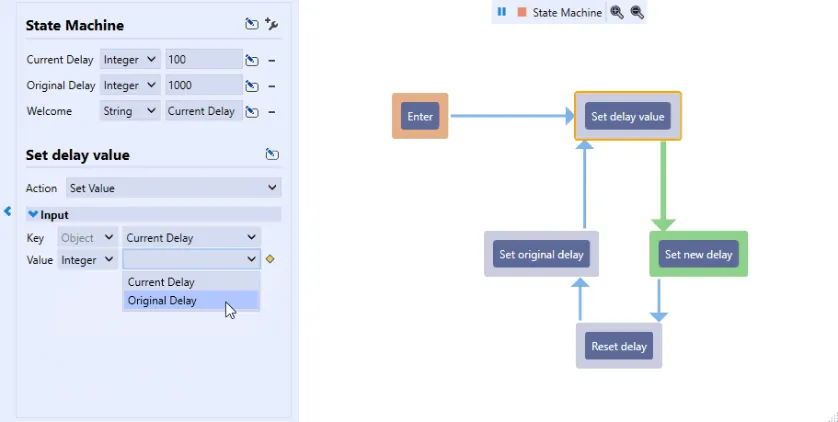The image size is (838, 422).
Task: Stop the state machine with the red square
Action: coord(522,12)
